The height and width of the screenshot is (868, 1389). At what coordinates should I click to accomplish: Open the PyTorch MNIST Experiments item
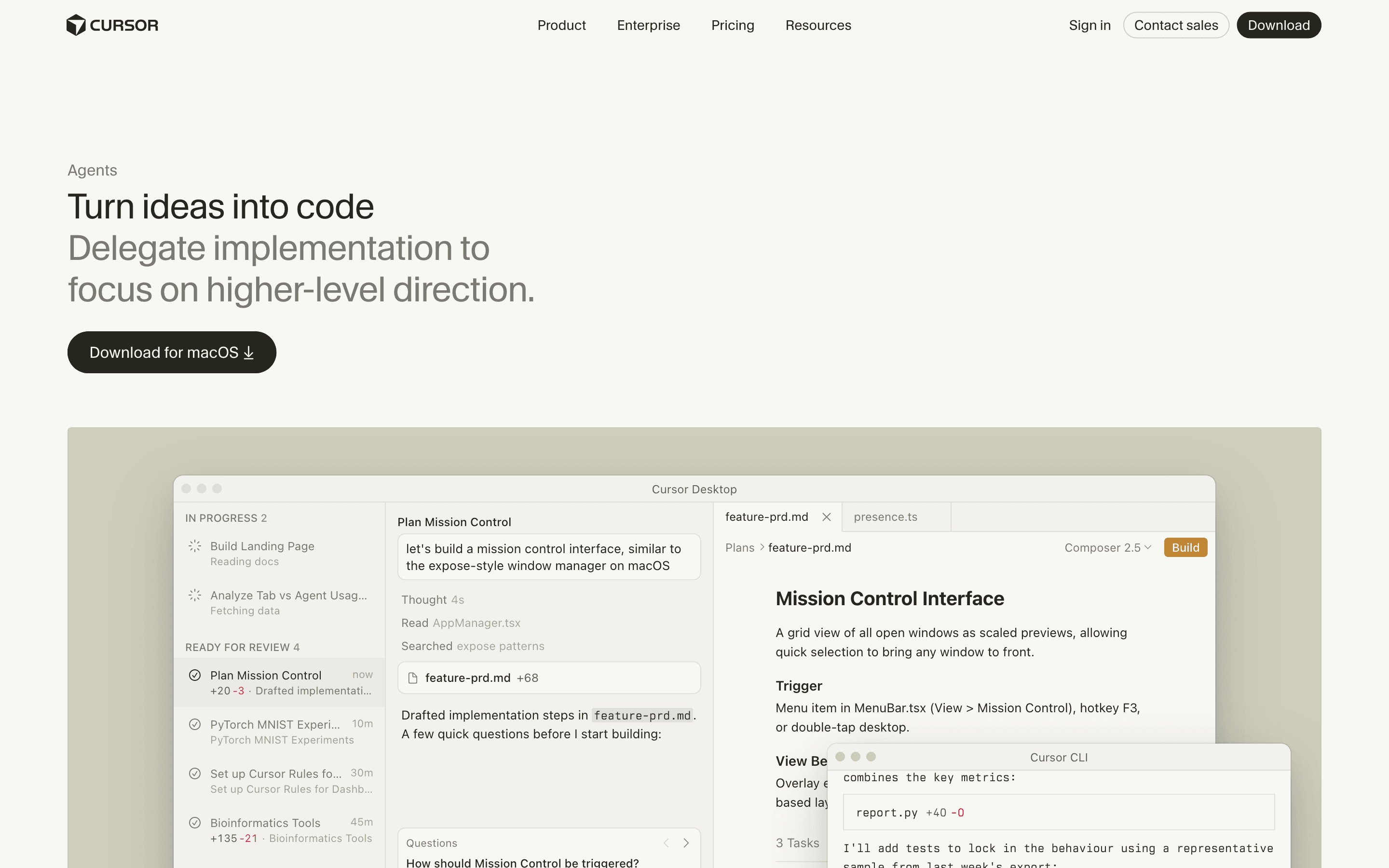click(x=279, y=732)
